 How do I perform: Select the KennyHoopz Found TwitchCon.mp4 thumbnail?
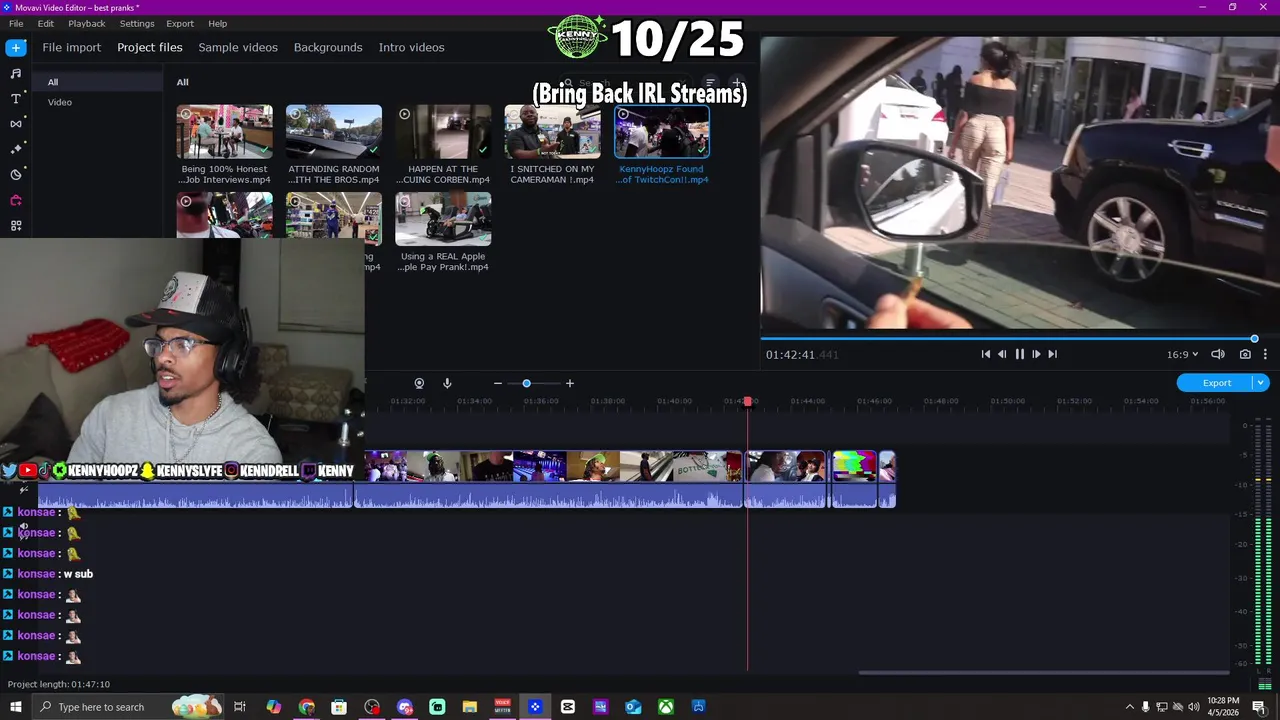662,132
